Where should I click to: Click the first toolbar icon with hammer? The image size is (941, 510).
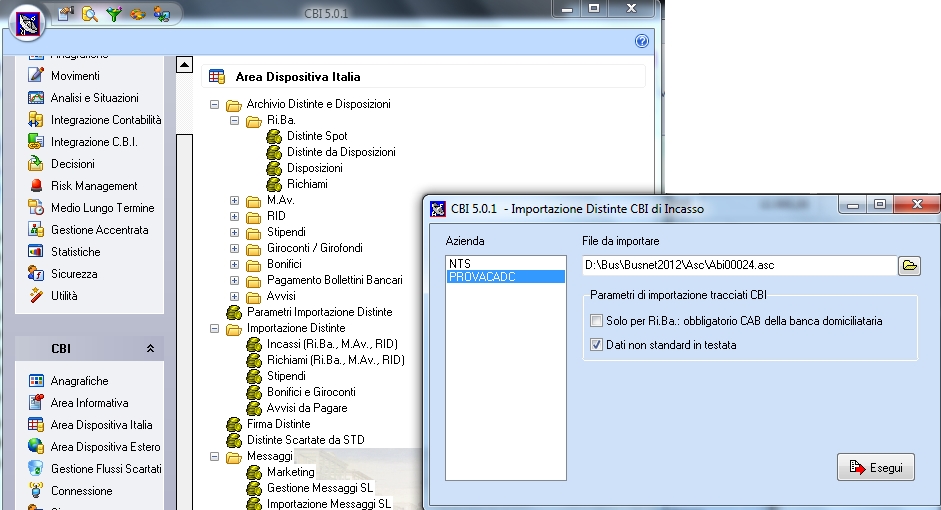[x=66, y=14]
